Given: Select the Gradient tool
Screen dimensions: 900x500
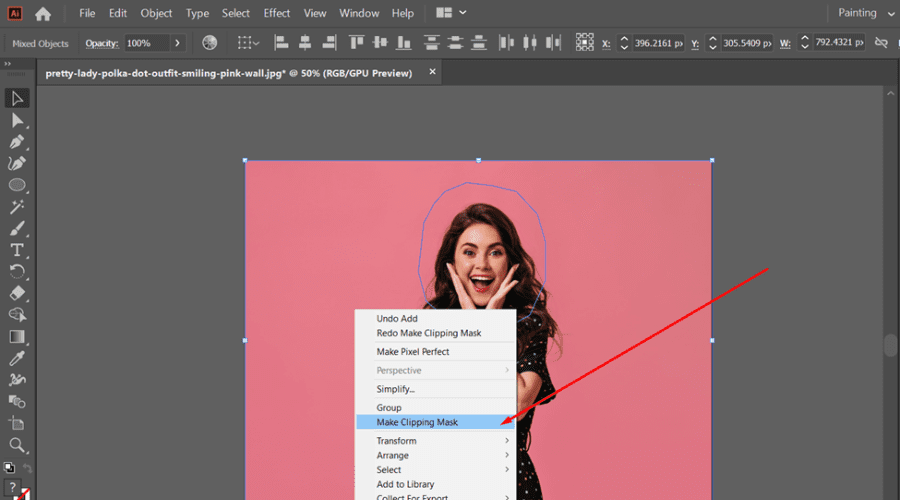Looking at the screenshot, I should (17, 336).
